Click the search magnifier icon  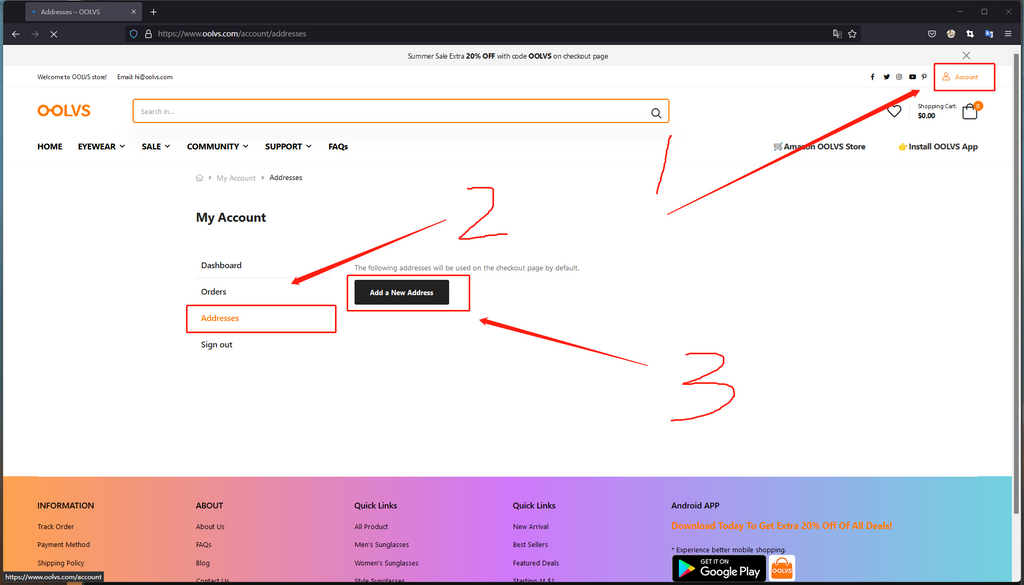coord(656,112)
